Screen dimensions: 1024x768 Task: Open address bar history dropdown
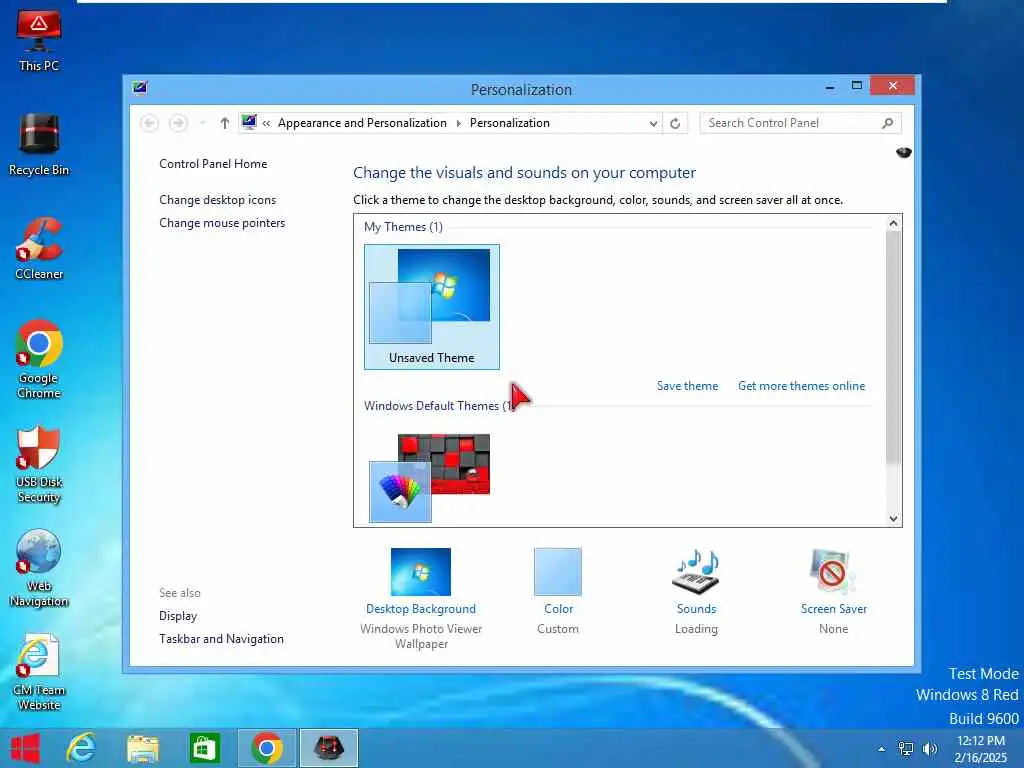point(653,123)
